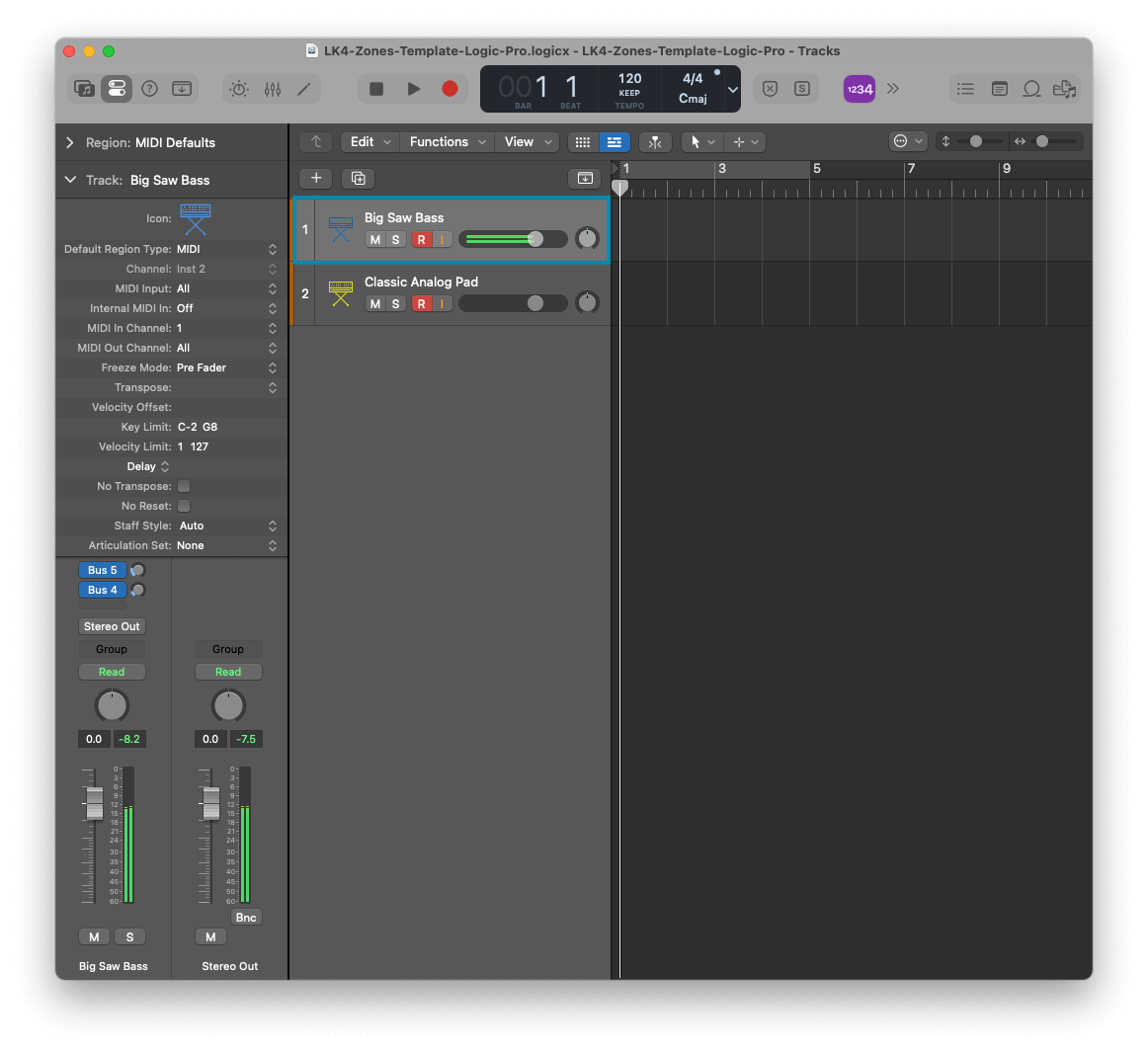Toggle the Inspector panel button
This screenshot has height=1053, width=1148.
pyautogui.click(x=117, y=89)
